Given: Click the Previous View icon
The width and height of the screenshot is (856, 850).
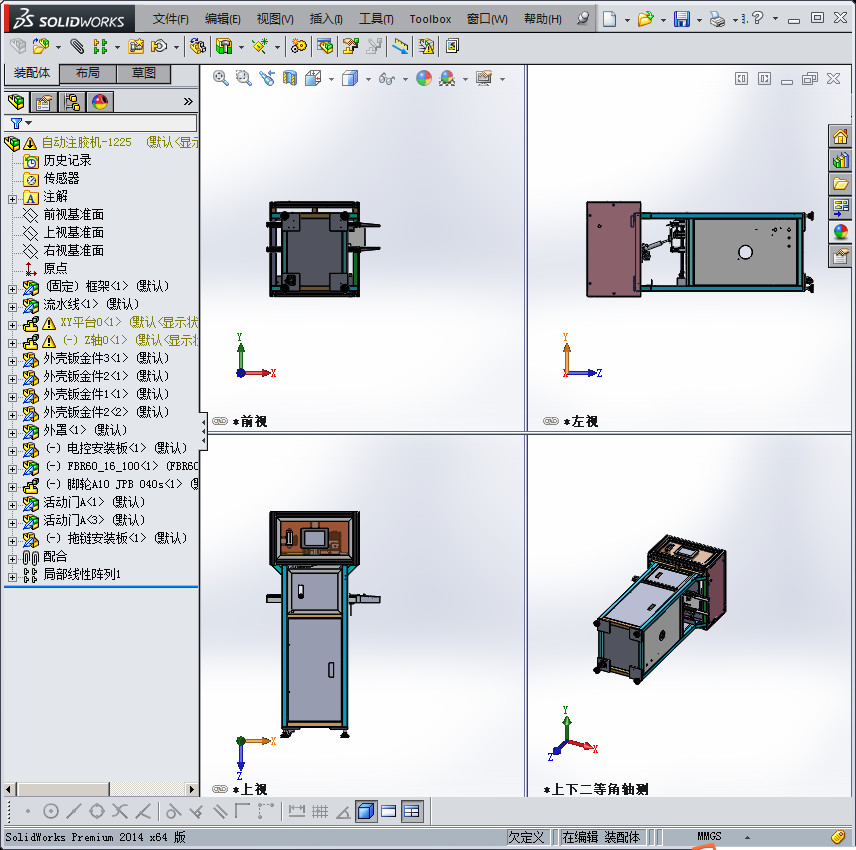Looking at the screenshot, I should point(267,78).
